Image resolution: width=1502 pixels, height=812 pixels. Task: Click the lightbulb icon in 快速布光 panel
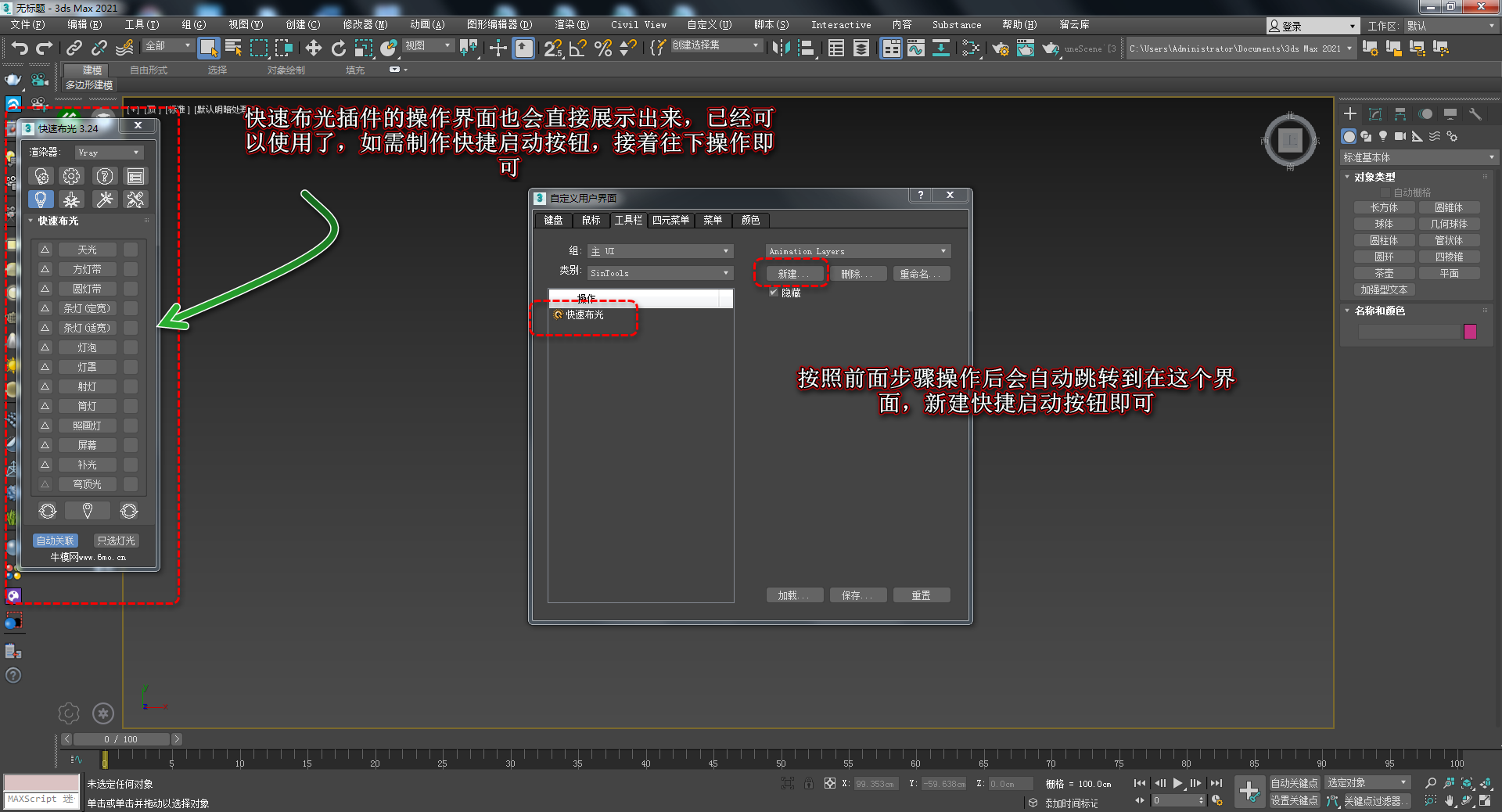tap(41, 199)
